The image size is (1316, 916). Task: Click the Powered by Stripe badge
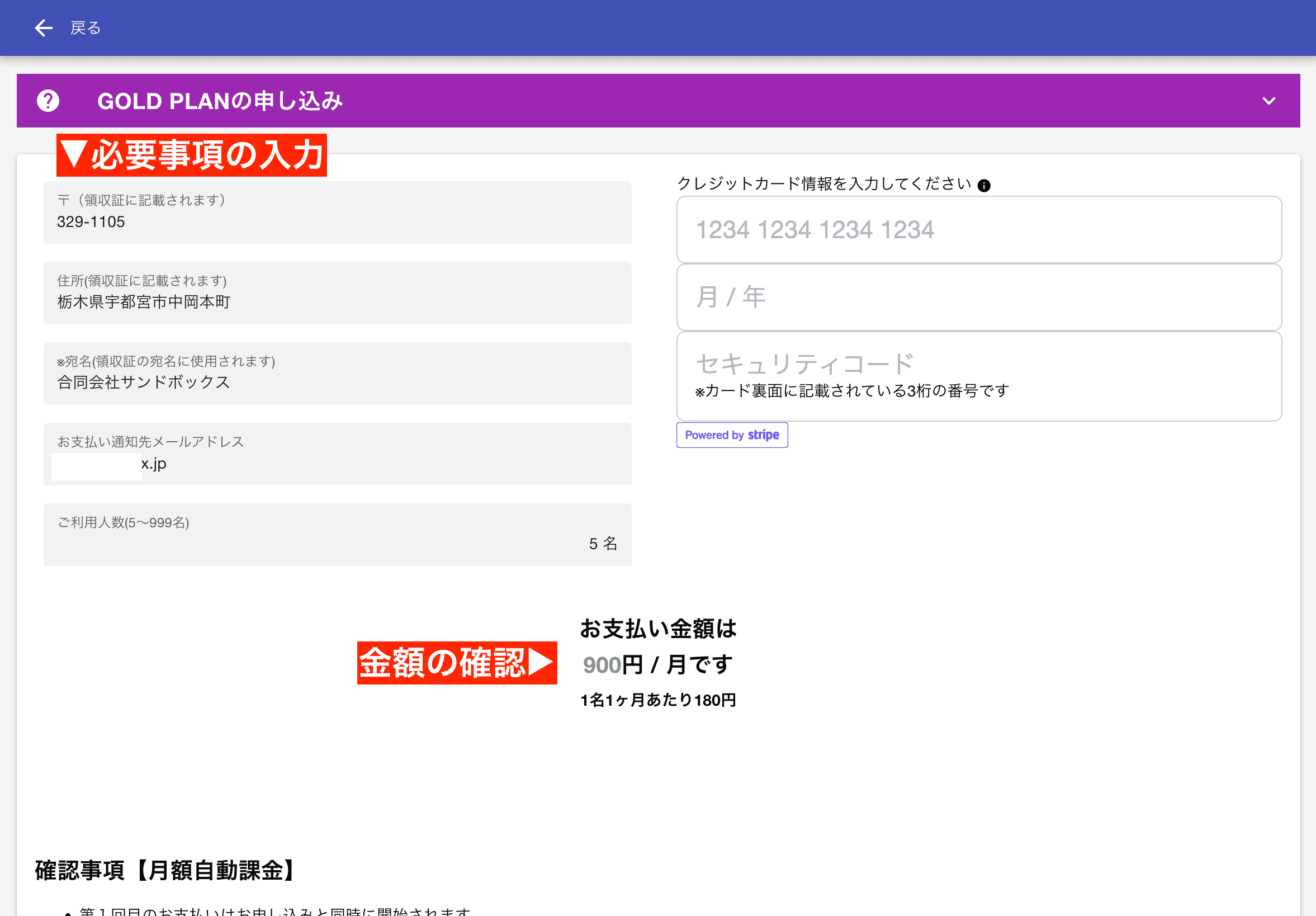pyautogui.click(x=732, y=435)
